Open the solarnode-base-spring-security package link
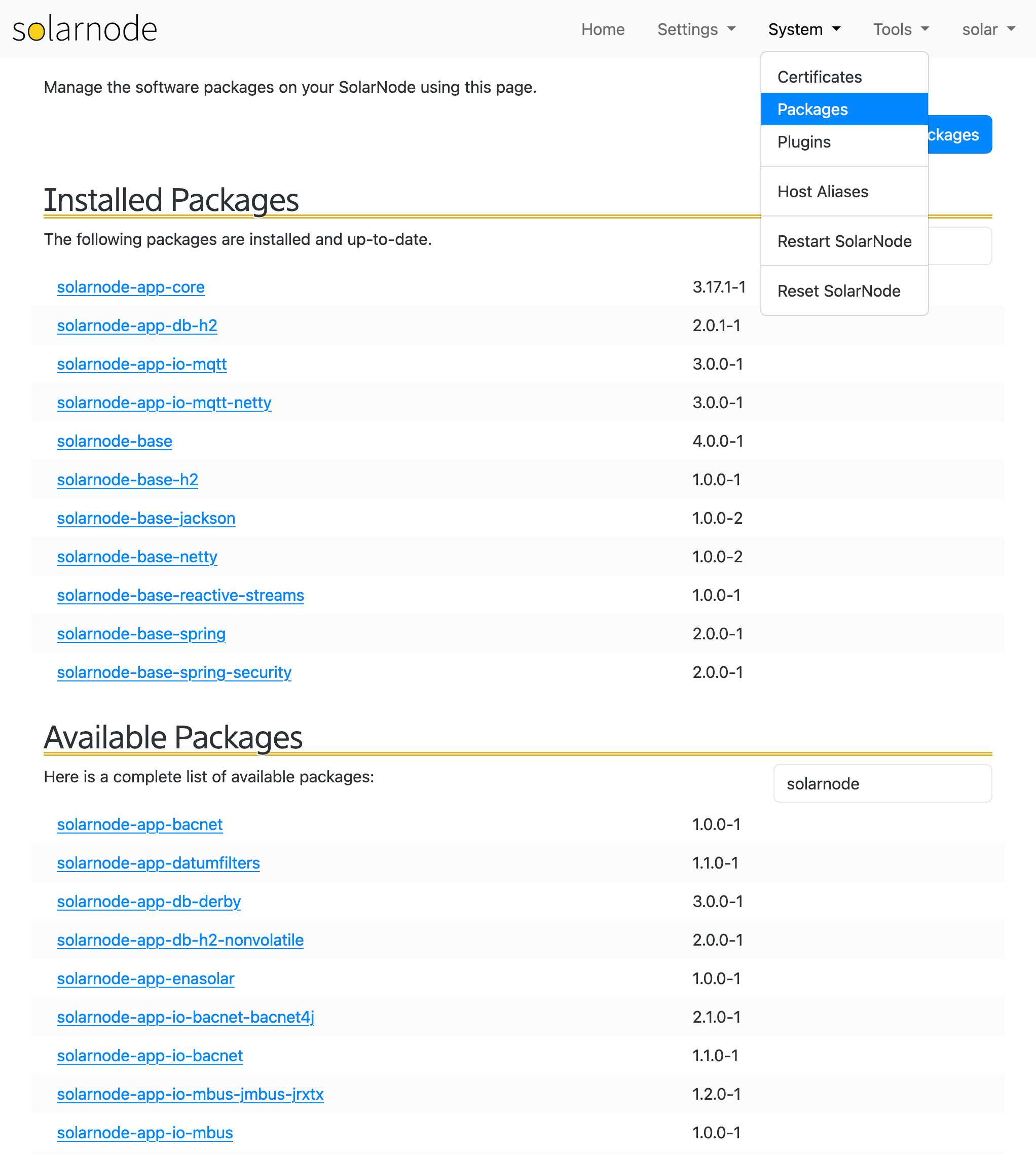1036x1154 pixels. [174, 672]
